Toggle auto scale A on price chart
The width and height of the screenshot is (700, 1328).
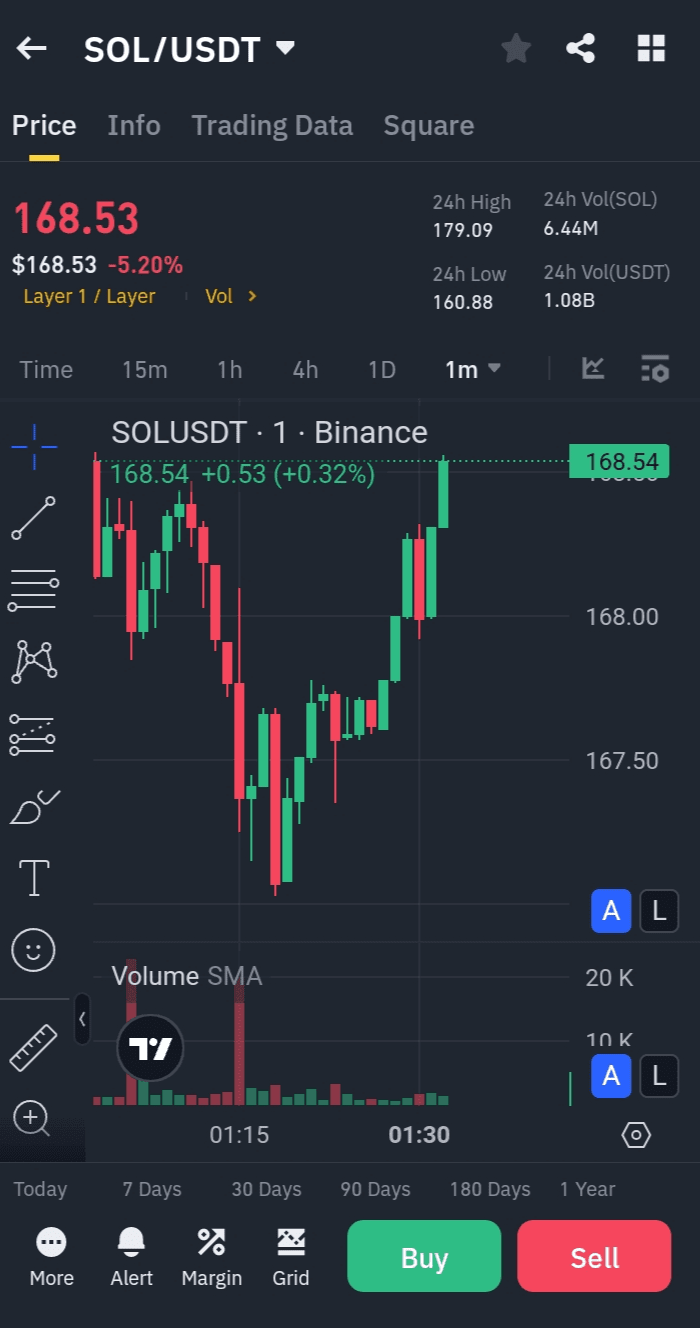click(x=611, y=911)
